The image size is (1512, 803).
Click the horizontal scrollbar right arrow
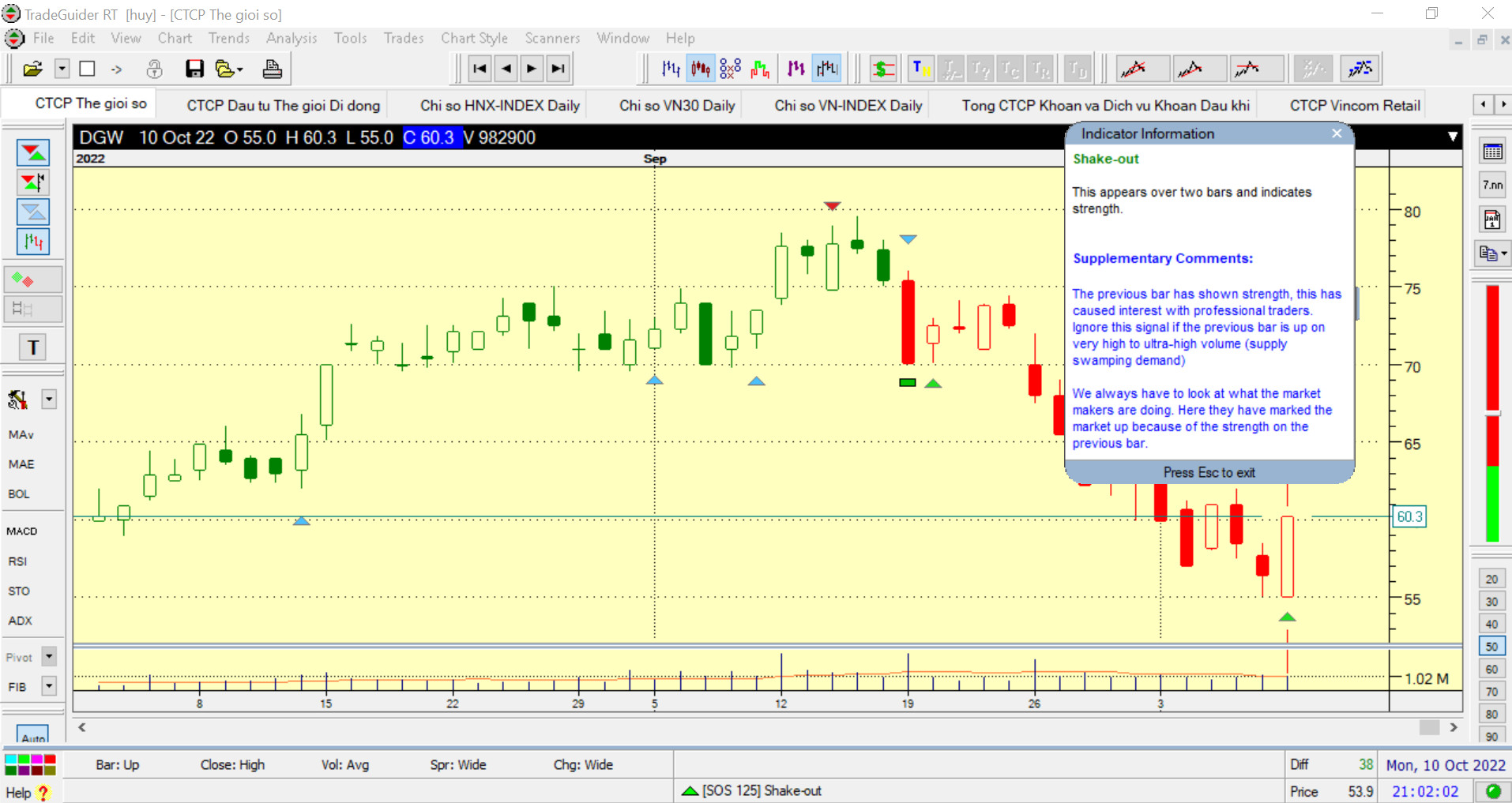click(1454, 727)
